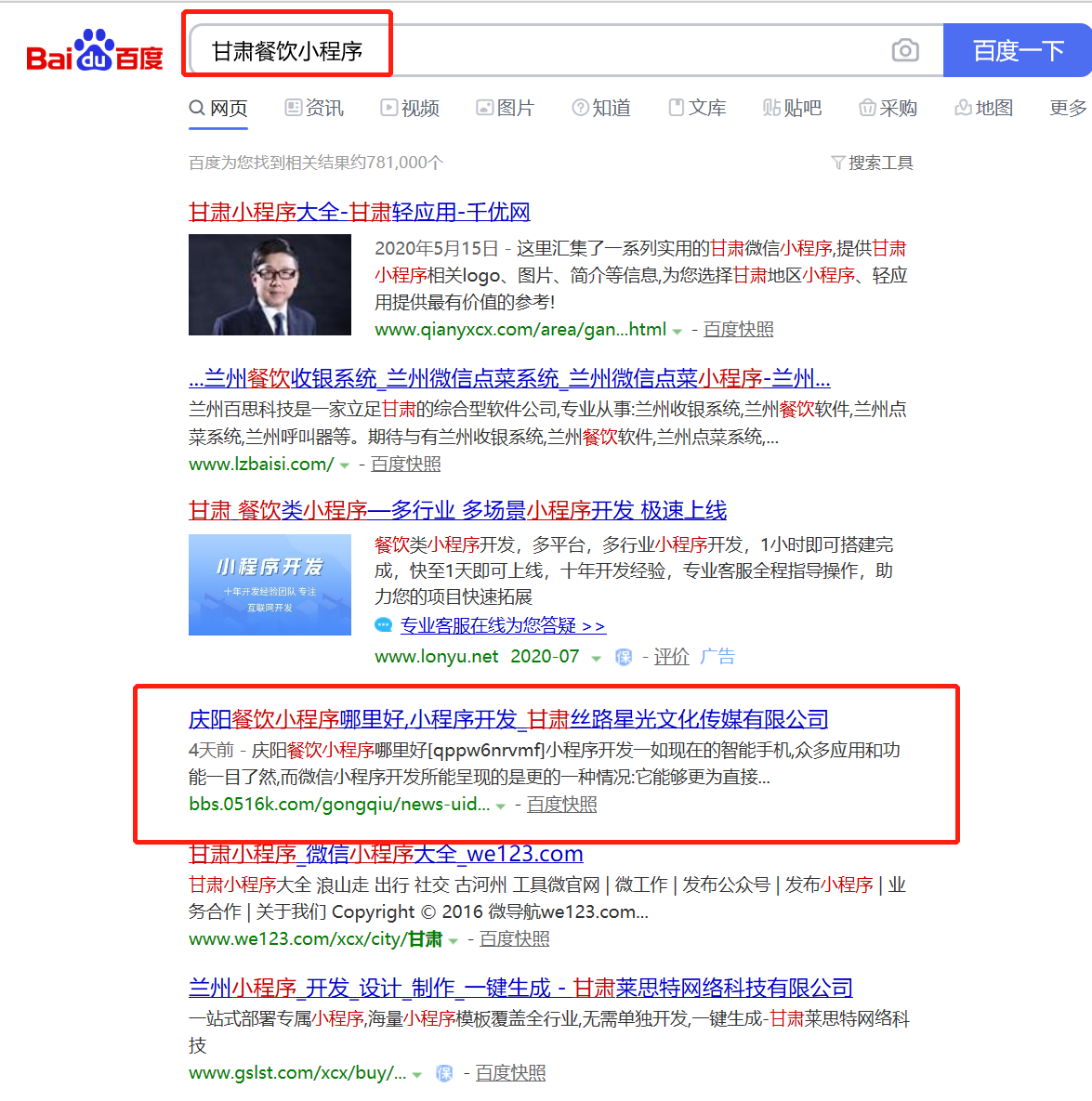This screenshot has height=1101, width=1092.
Task: Open 百度快照 for the bbs.0516k.com result
Action: coord(562,804)
